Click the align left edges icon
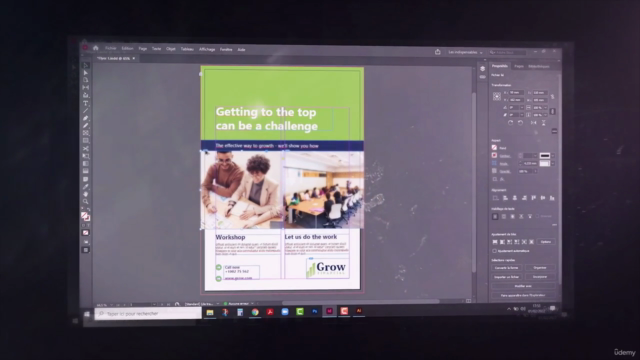 pos(505,198)
